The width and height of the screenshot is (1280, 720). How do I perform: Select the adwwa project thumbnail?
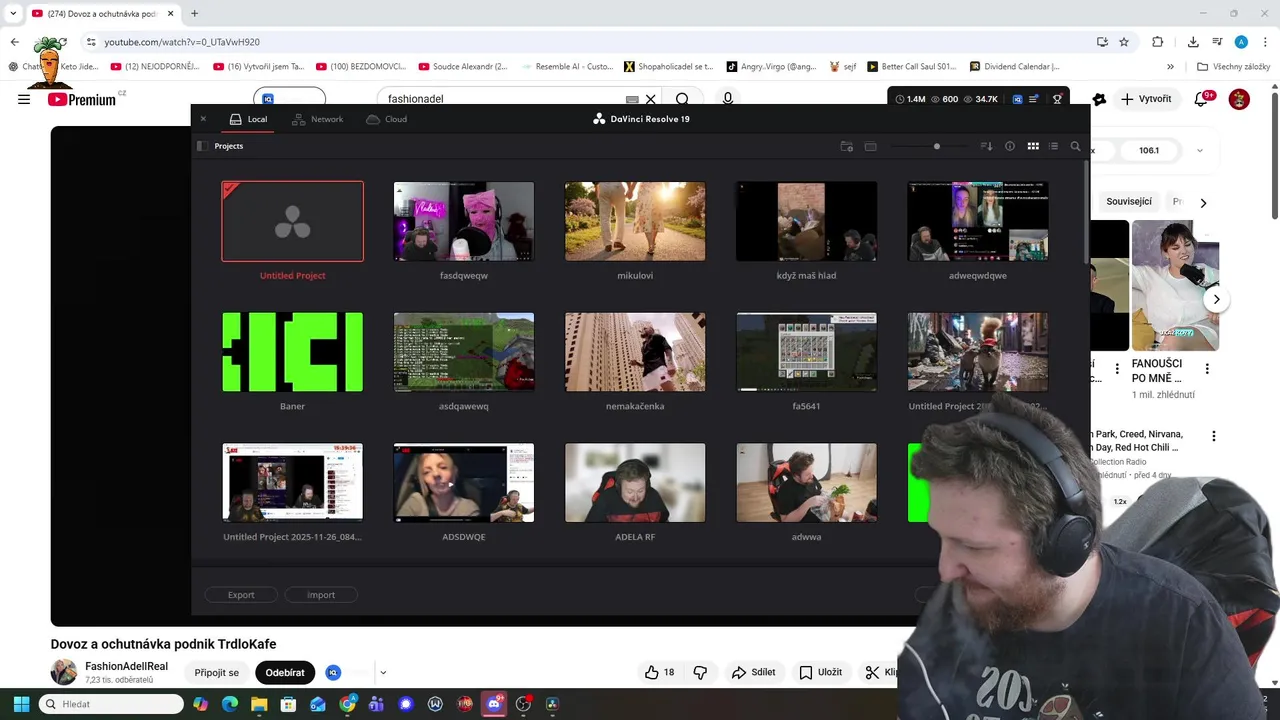click(806, 483)
